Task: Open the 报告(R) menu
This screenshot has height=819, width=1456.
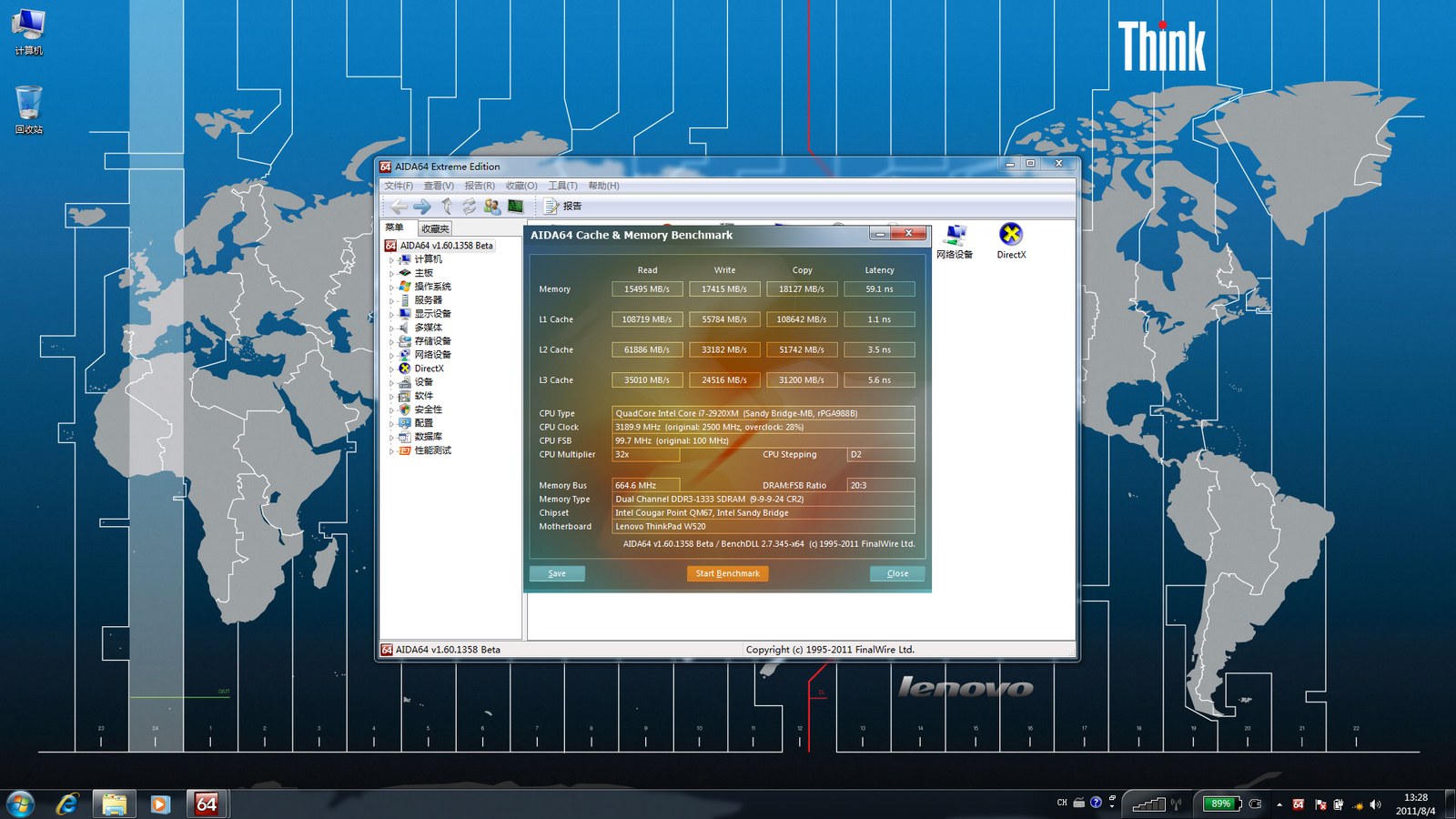Action: click(480, 186)
